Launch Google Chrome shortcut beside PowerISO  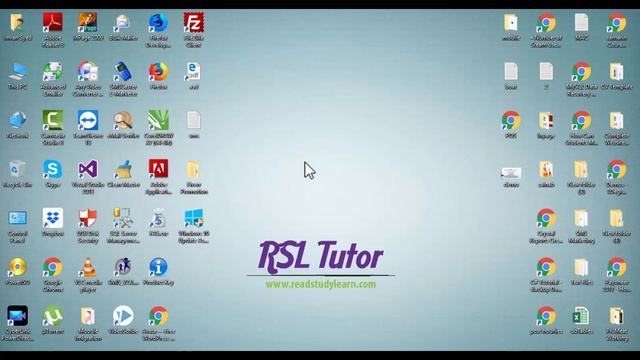53,267
